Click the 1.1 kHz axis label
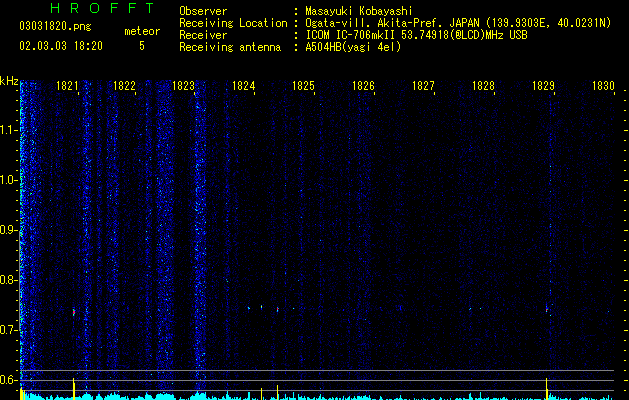This screenshot has height=400, width=629. [x=8, y=130]
